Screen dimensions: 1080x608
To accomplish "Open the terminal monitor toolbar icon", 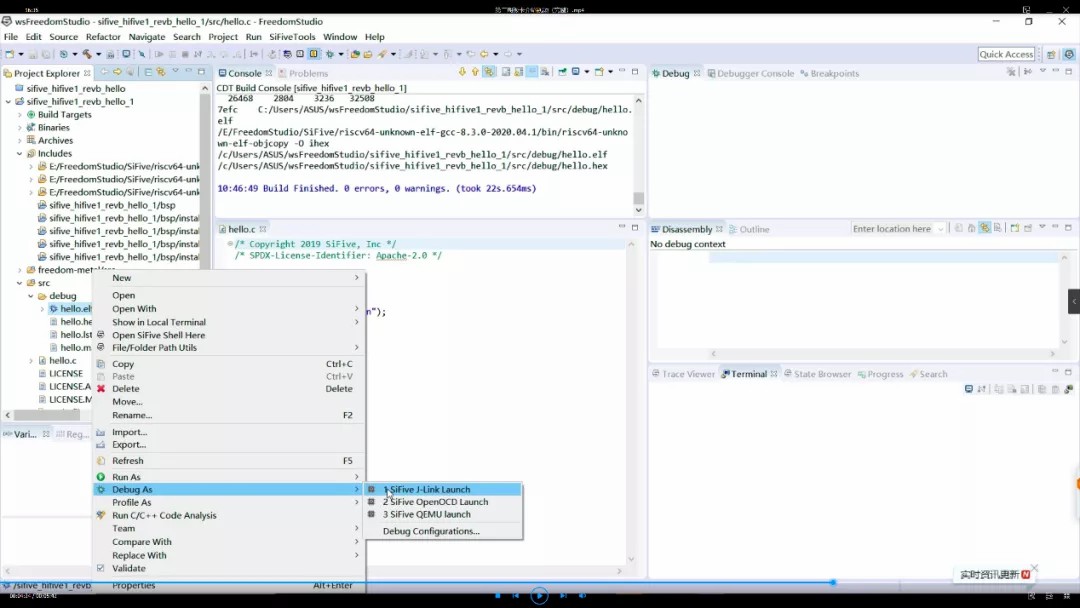I will pyautogui.click(x=126, y=54).
